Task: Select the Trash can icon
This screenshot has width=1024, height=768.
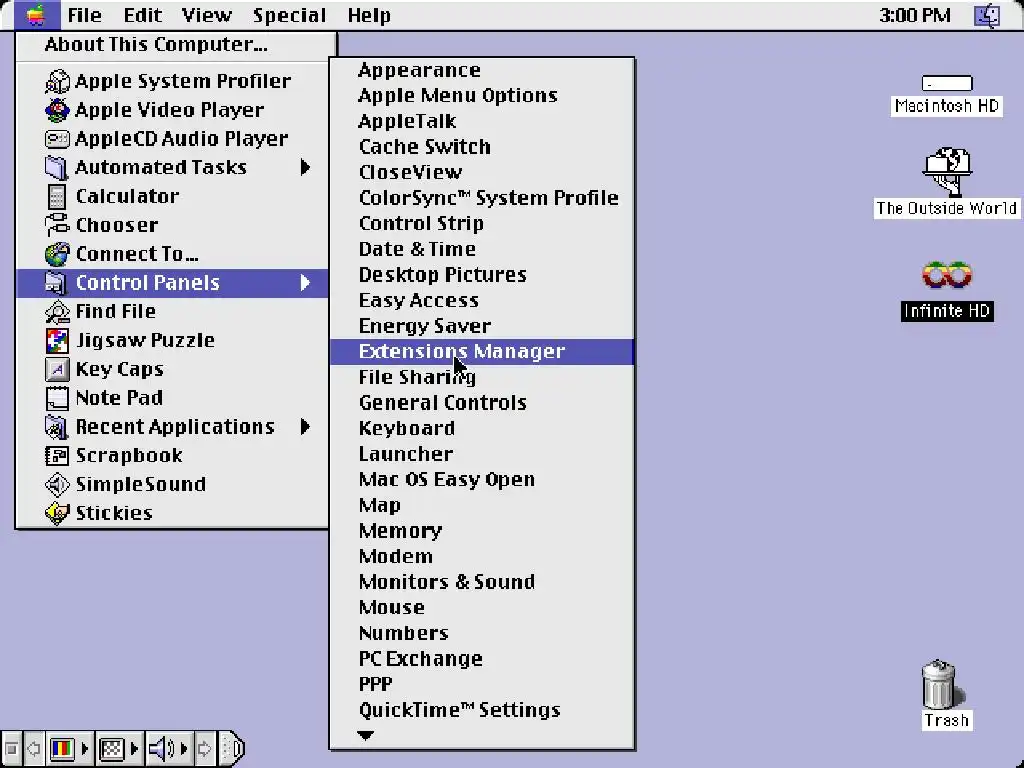Action: 938,684
